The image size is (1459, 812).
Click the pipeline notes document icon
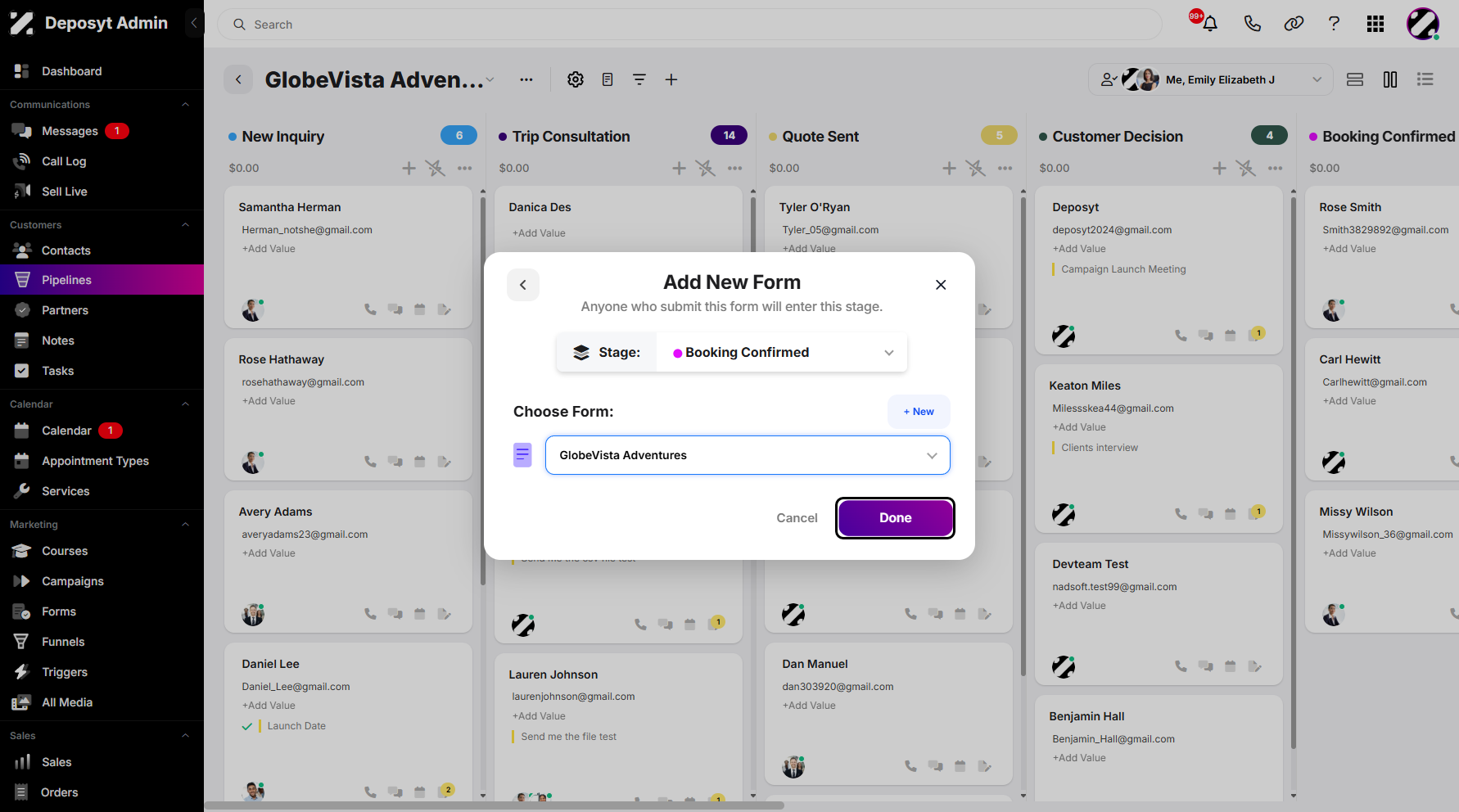608,79
